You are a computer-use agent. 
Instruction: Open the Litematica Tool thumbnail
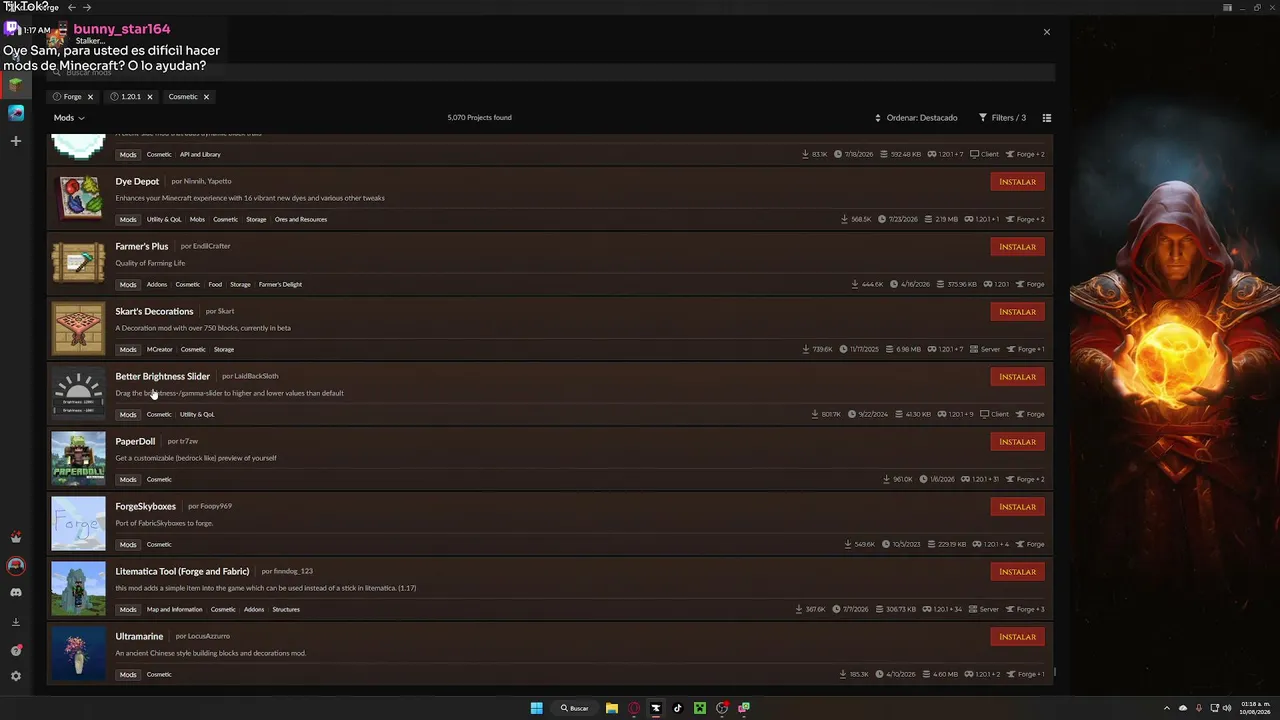point(78,588)
